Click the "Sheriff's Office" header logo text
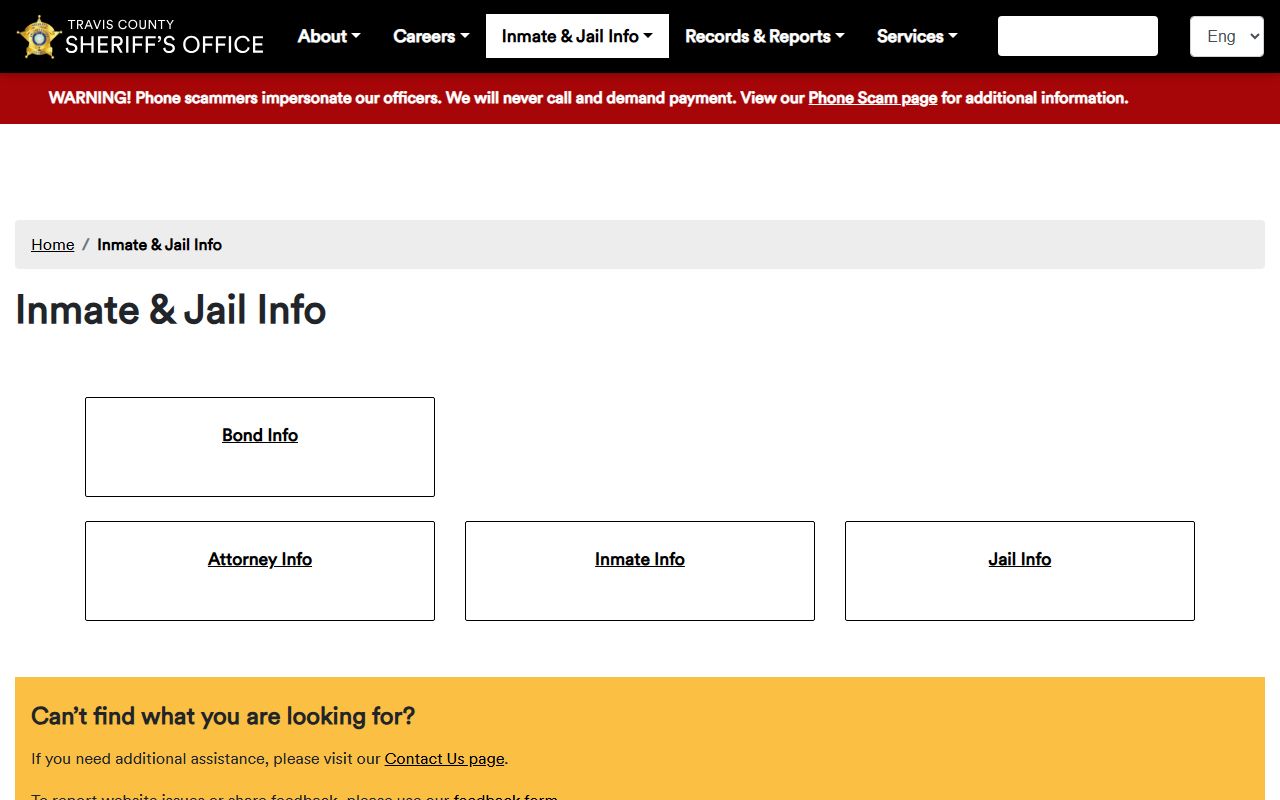This screenshot has width=1280, height=800. click(x=164, y=44)
